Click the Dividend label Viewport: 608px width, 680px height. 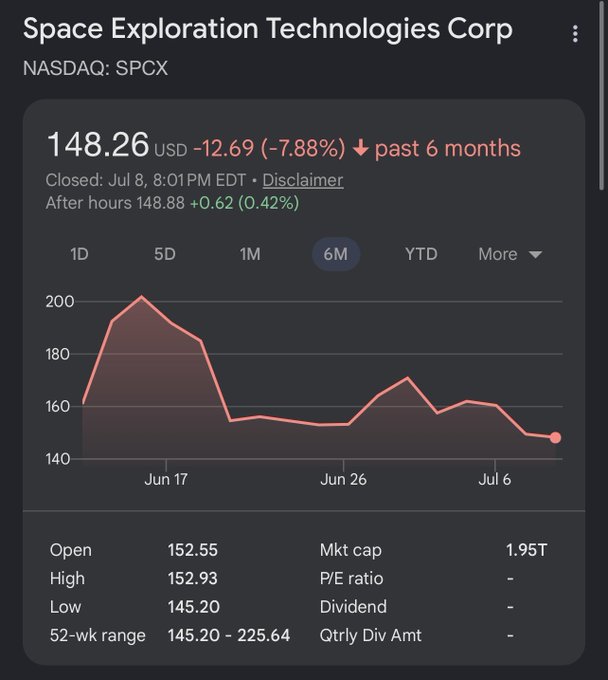(353, 607)
